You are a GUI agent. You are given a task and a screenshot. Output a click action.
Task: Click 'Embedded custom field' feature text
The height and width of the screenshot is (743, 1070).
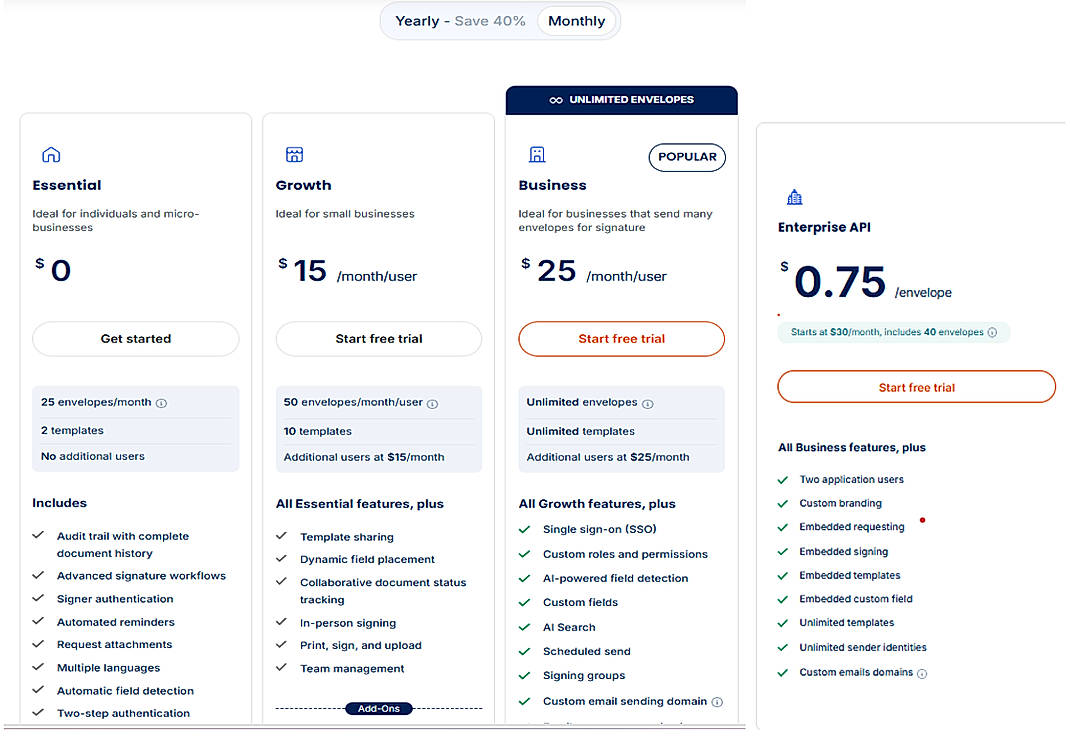coord(856,598)
